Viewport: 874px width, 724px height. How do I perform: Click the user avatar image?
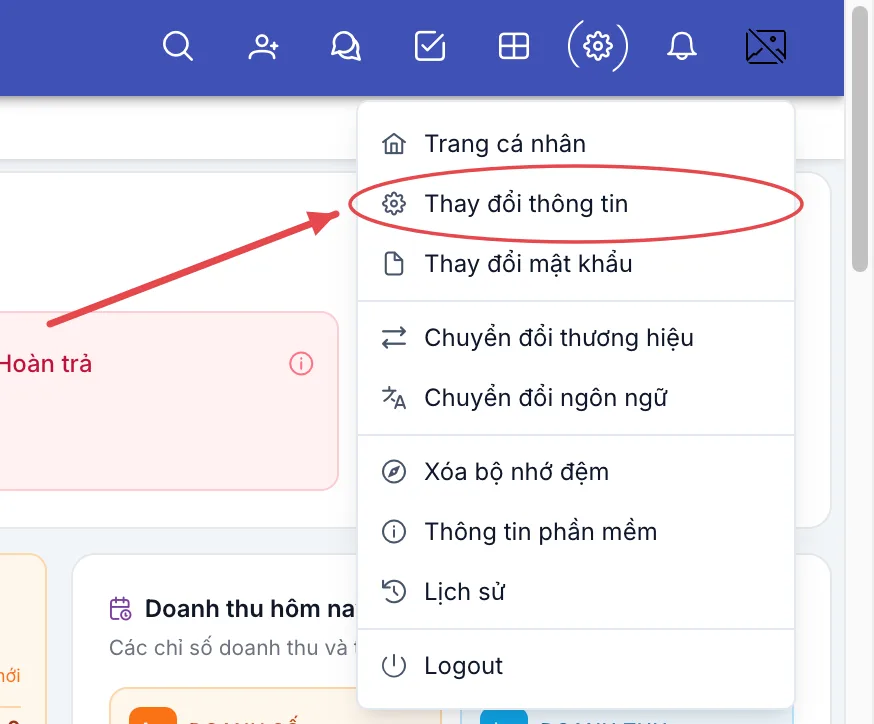coord(766,46)
